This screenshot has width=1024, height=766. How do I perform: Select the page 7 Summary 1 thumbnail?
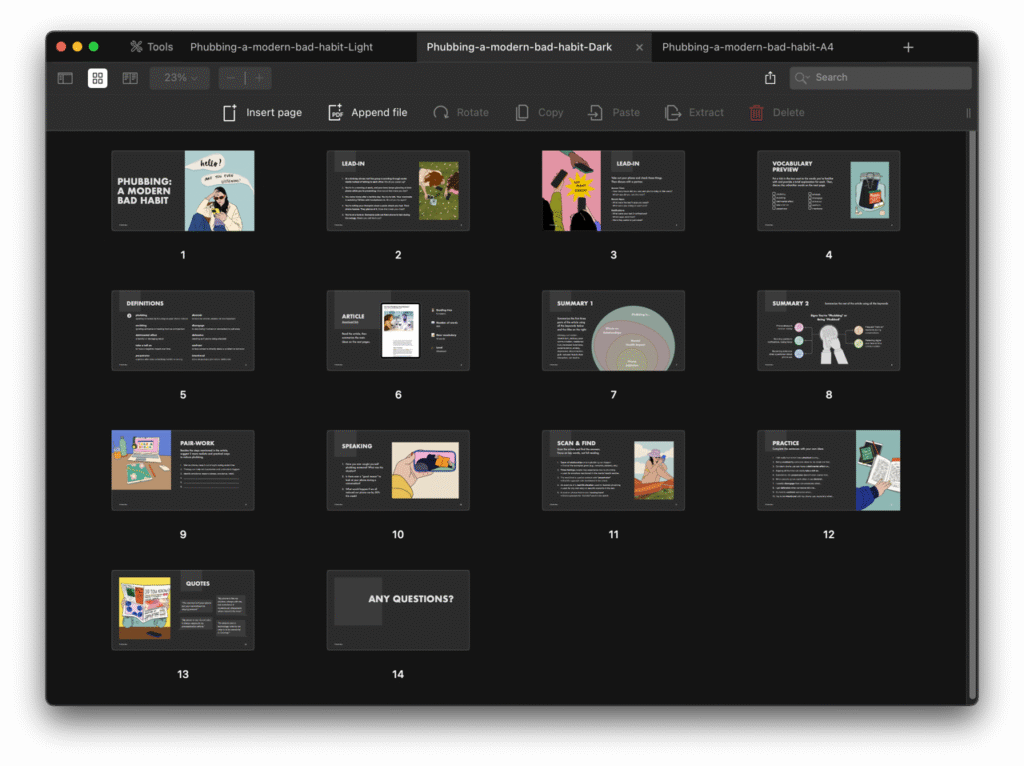613,331
